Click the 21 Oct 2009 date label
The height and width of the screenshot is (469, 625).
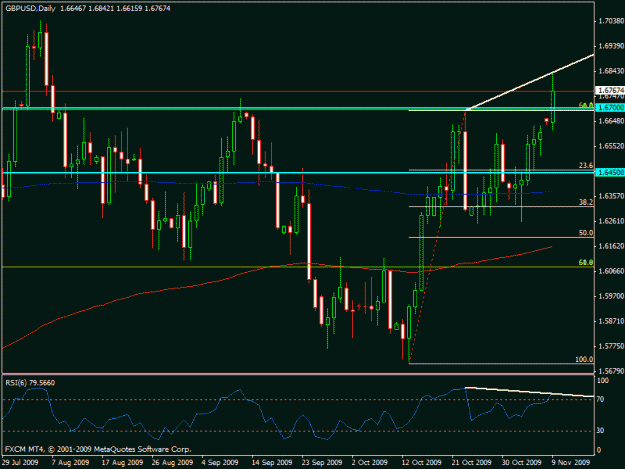tap(471, 462)
